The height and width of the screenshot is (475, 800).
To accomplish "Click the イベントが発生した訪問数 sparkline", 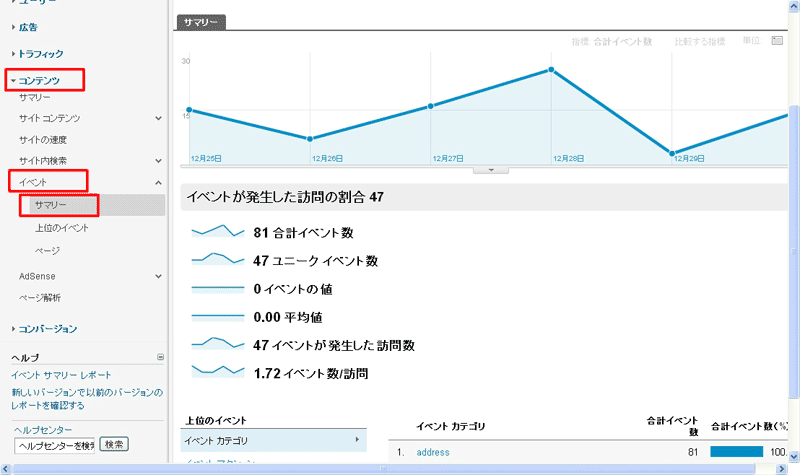I will 218,344.
